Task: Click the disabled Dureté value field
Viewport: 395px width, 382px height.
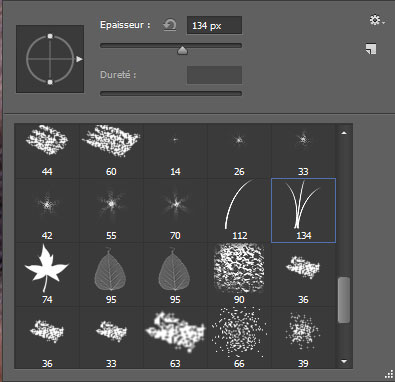Action: click(214, 75)
